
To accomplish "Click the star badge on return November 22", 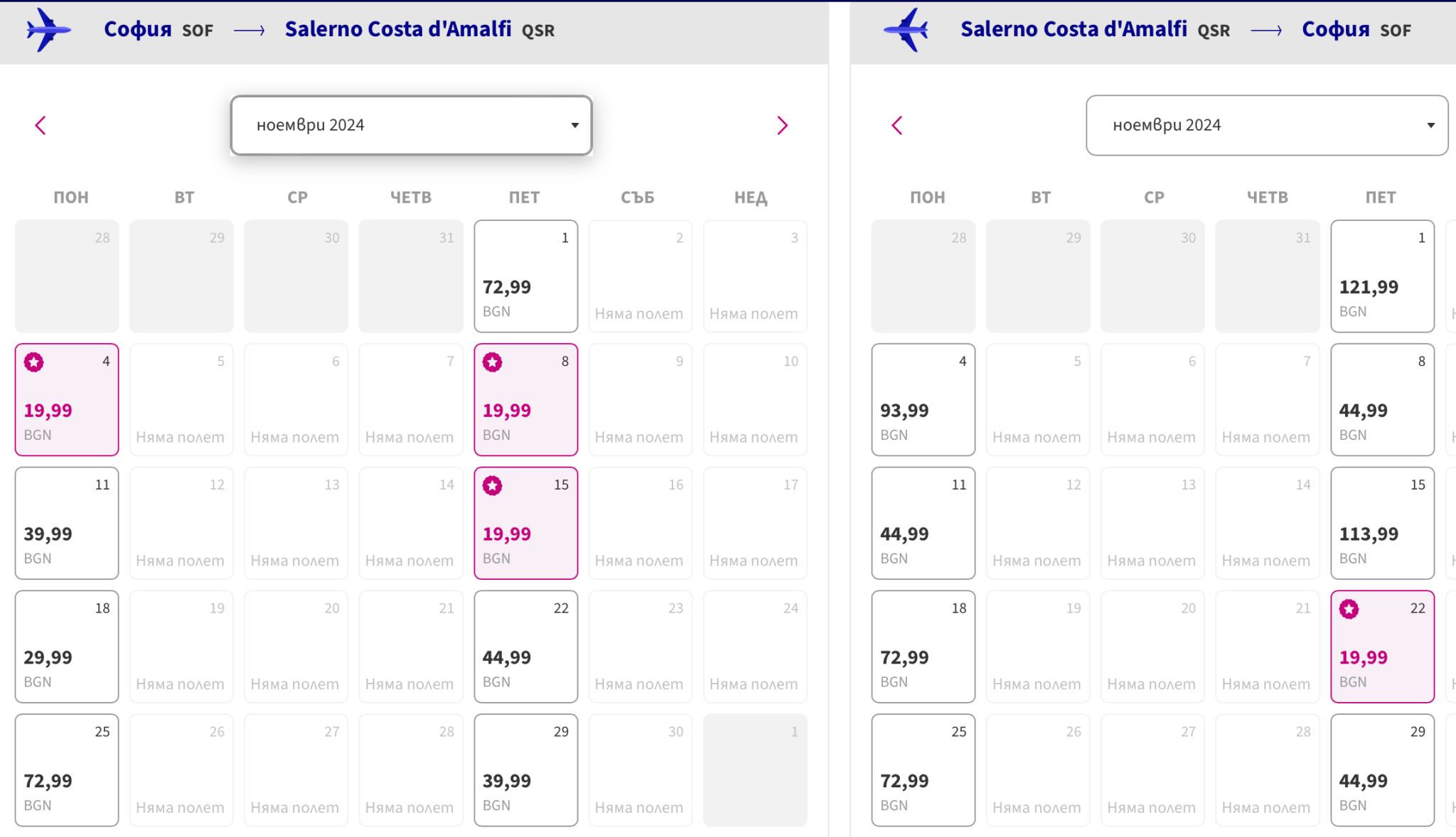I will tap(1349, 609).
